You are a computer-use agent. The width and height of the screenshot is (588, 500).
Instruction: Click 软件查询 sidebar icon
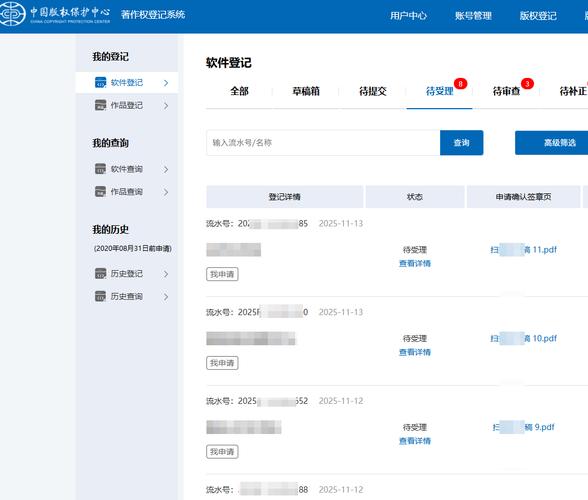click(100, 169)
